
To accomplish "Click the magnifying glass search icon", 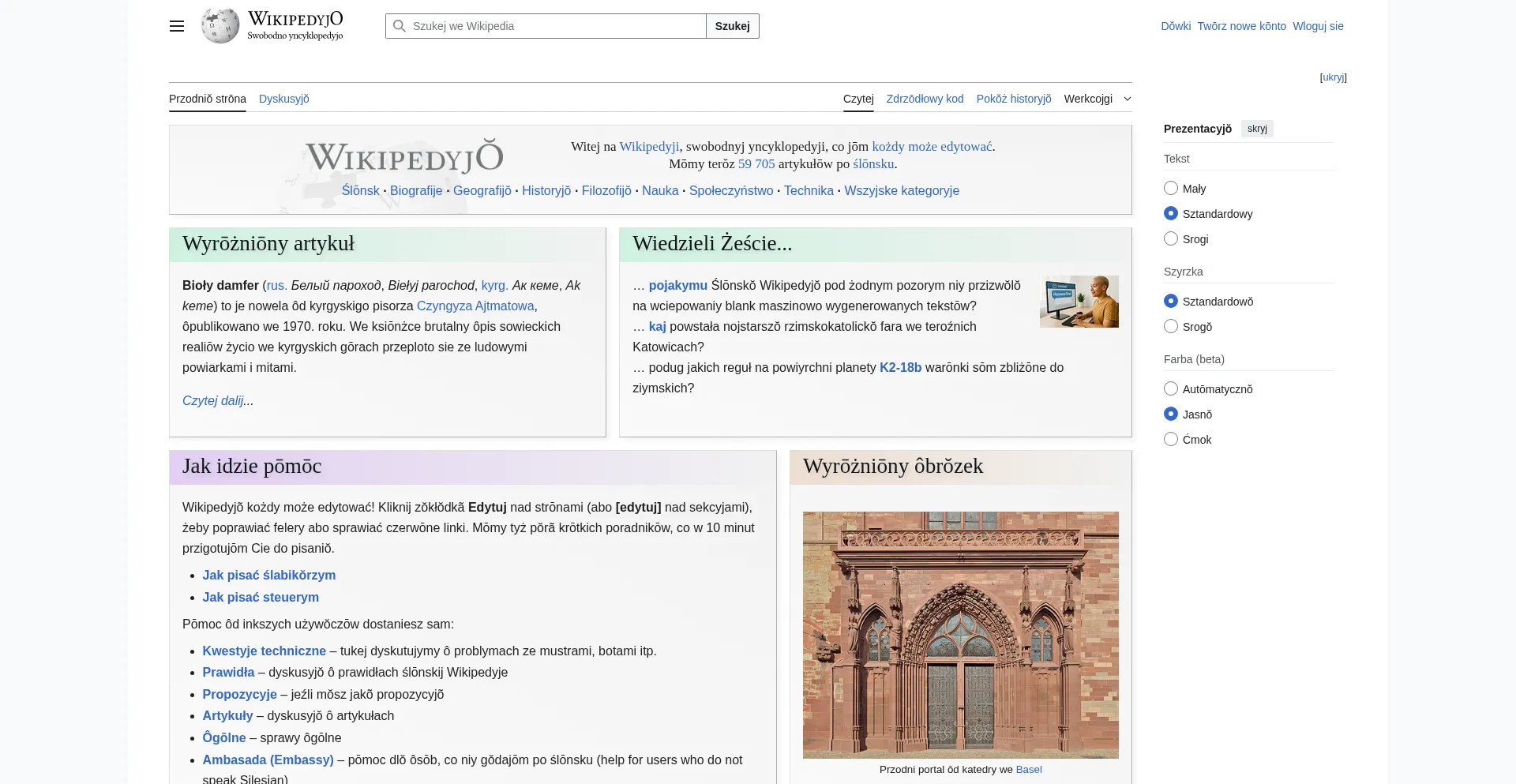I will click(400, 26).
